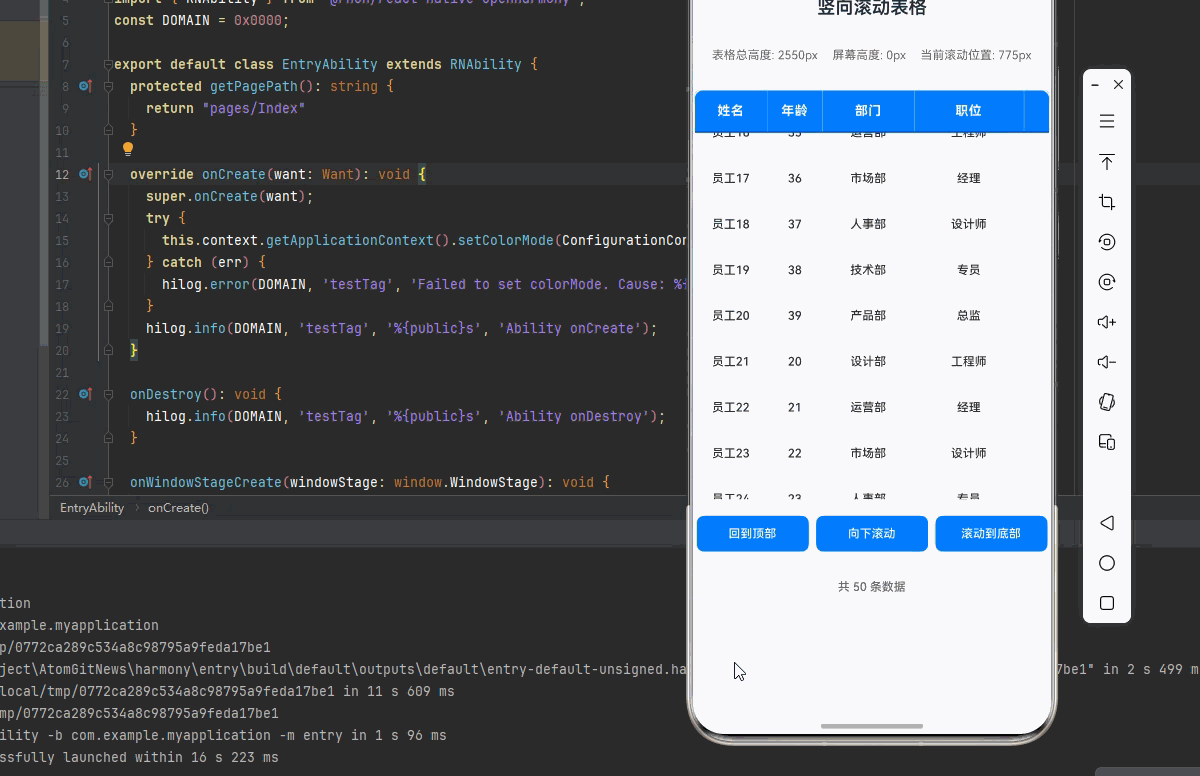Click the 产品部 department cell

tap(868, 316)
